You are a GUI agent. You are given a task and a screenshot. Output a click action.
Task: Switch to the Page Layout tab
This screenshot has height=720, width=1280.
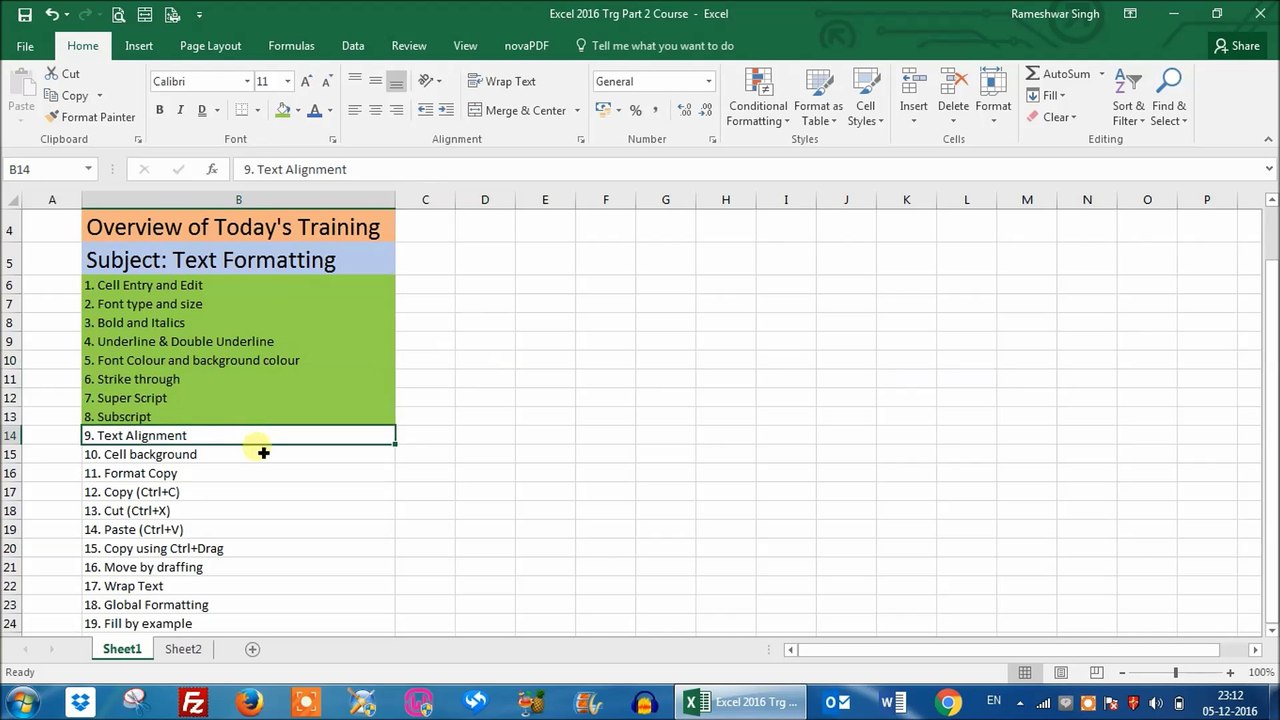210,46
